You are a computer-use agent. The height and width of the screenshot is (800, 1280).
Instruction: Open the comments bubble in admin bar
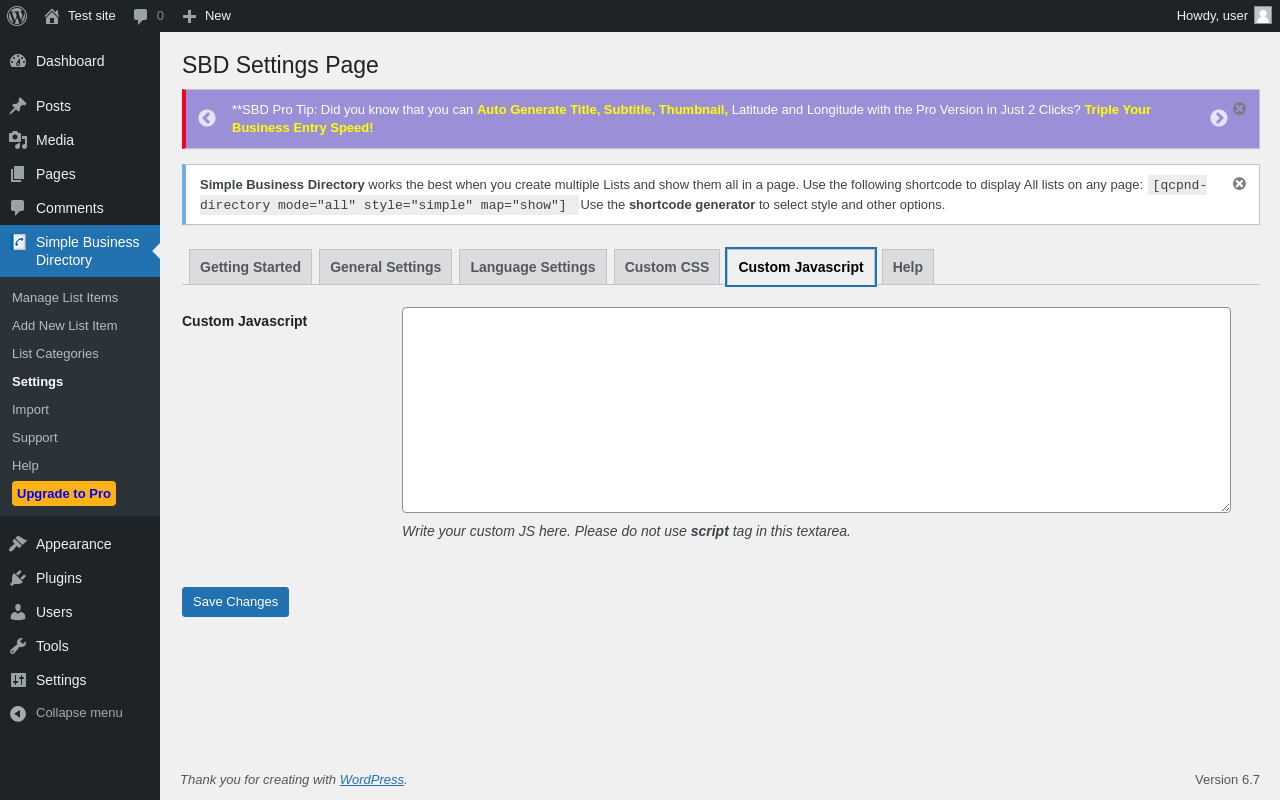[x=141, y=16]
